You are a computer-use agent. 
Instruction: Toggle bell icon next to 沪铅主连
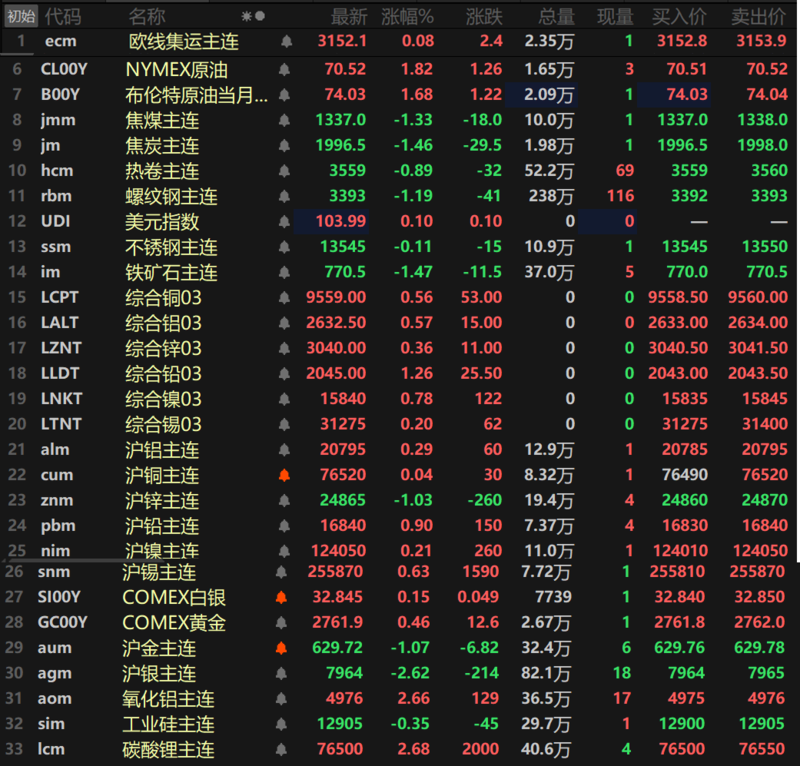[x=284, y=526]
